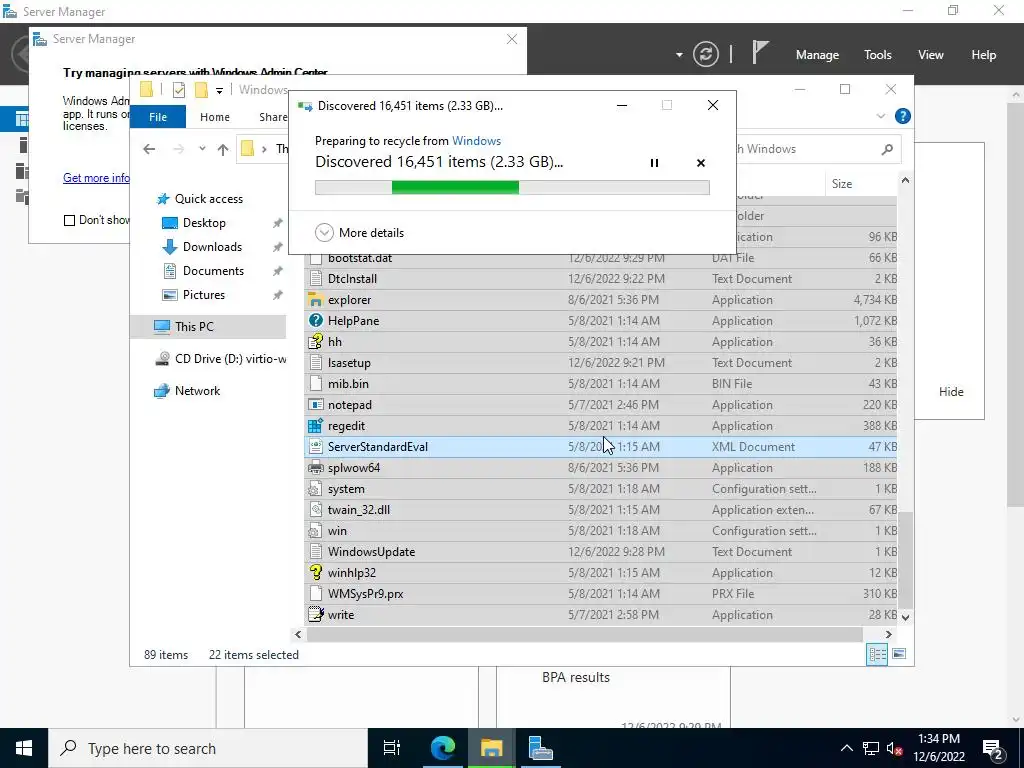The image size is (1024, 768).
Task: Select the explorer application icon
Action: 315,300
